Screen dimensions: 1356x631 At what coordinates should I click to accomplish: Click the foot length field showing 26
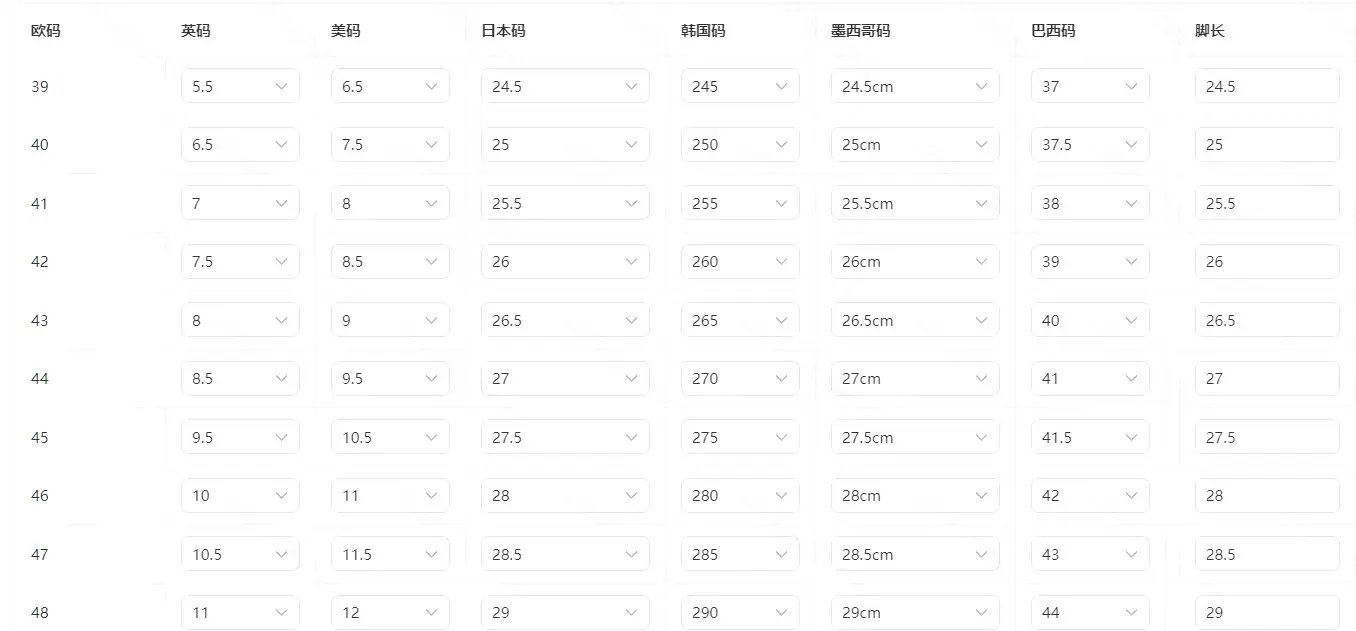click(x=1267, y=262)
